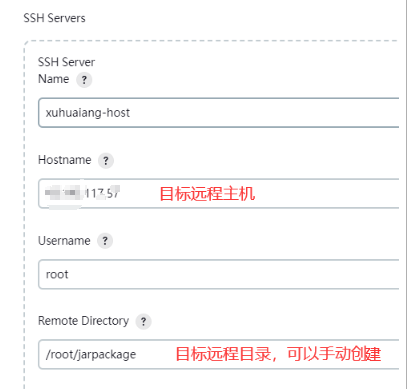407x389 pixels.
Task: Edit the Remote Directory /root/jarpackage field
Action: click(219, 354)
